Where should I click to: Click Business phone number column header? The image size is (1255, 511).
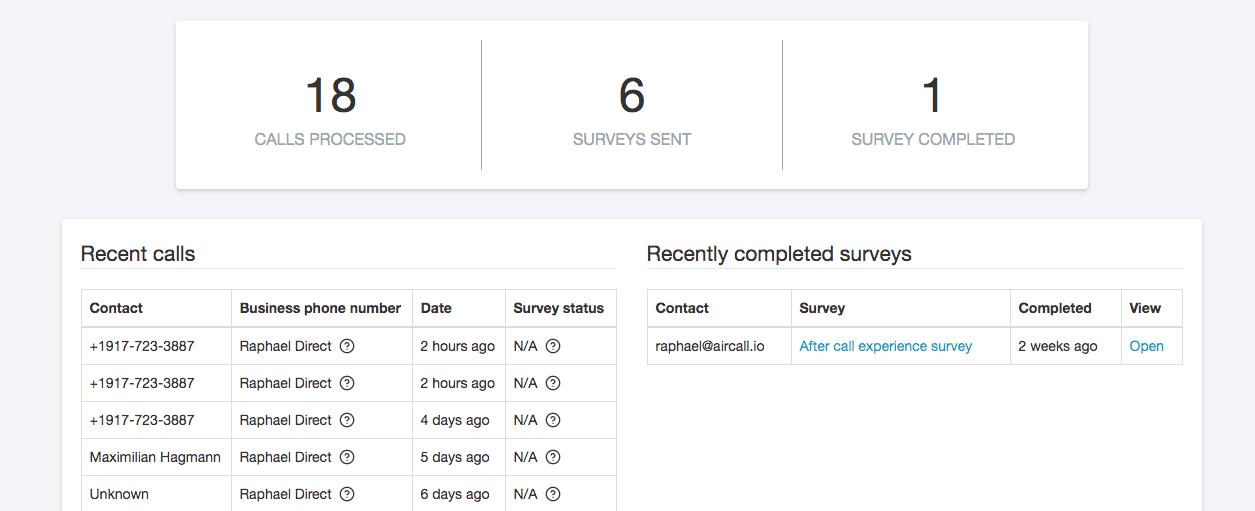point(320,308)
